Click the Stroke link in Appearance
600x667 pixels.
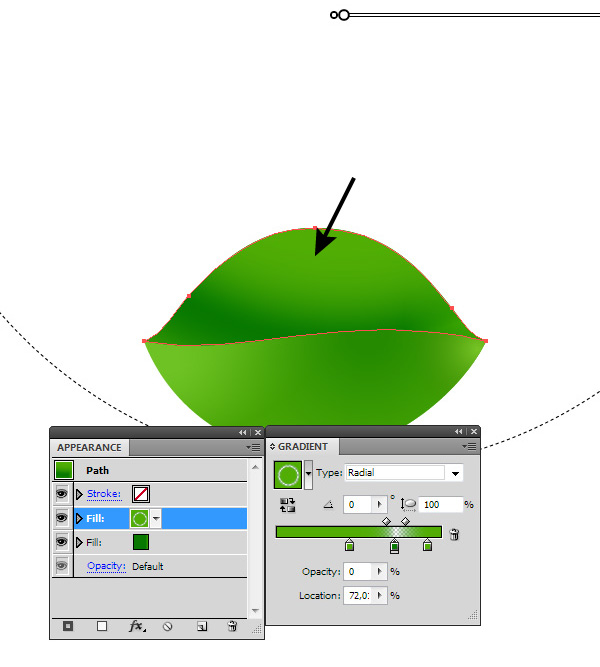[103, 494]
